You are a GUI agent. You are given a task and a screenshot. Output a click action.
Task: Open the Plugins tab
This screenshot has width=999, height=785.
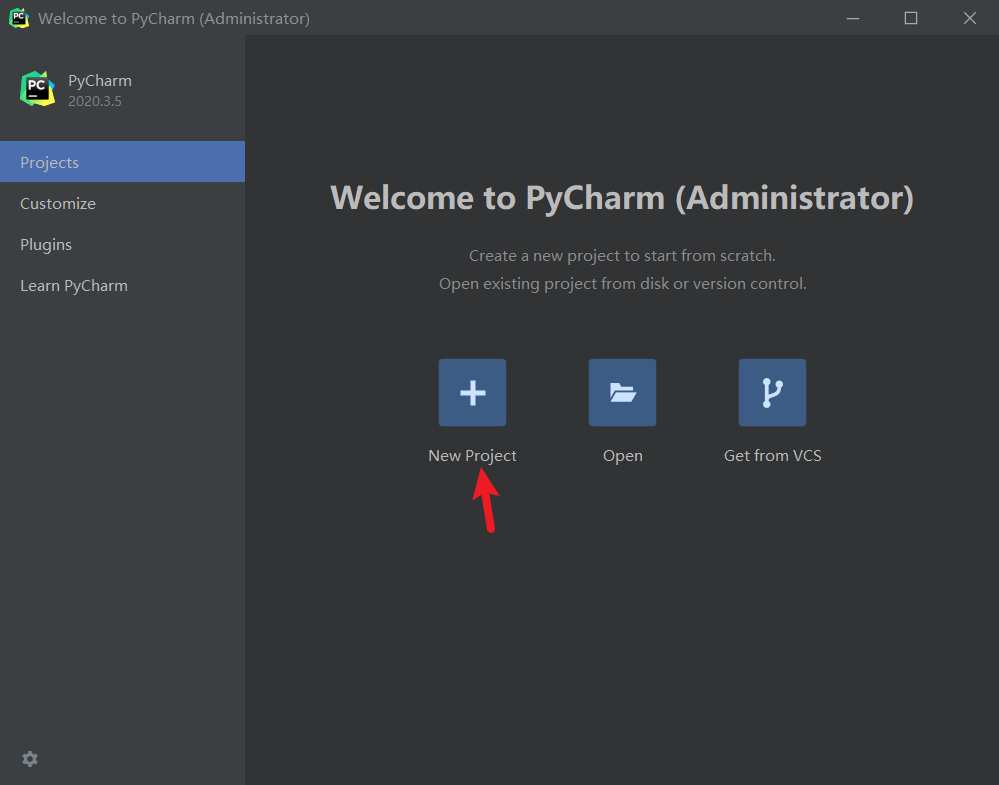coord(122,245)
